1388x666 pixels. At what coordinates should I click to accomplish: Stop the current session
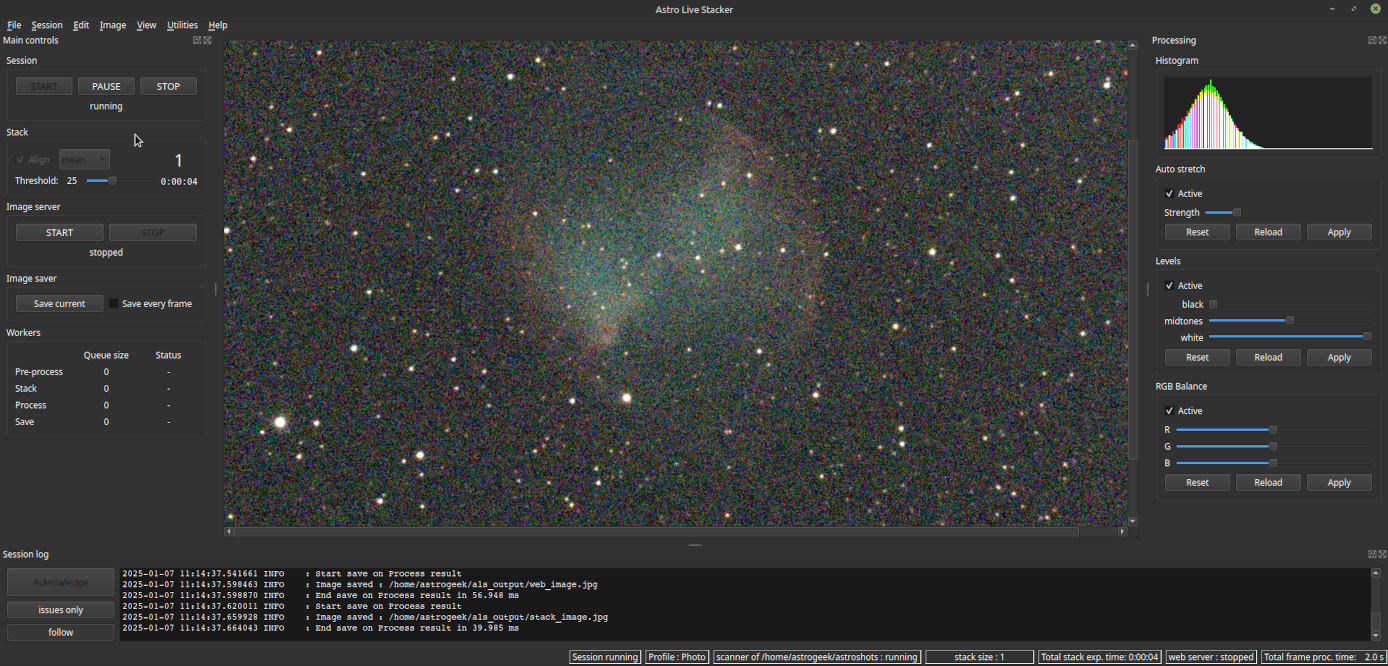(168, 85)
